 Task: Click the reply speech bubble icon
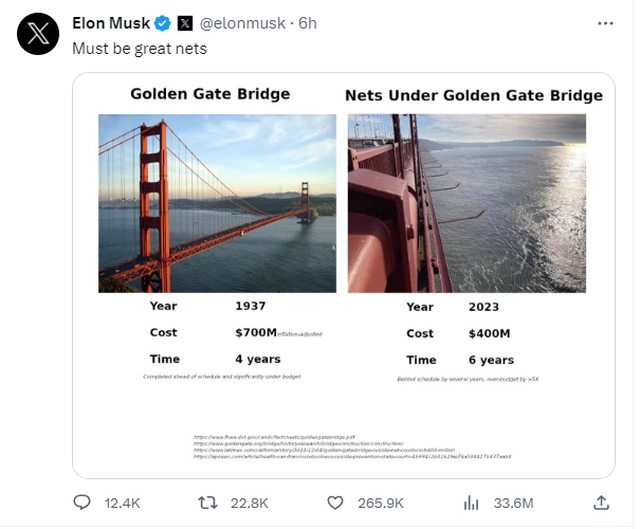click(82, 502)
